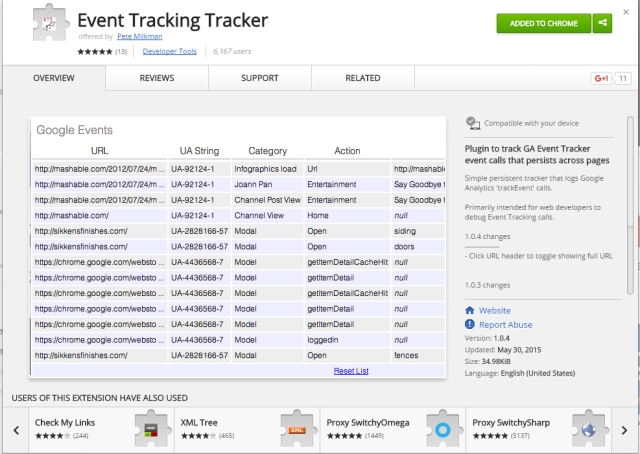
Task: Go to next related extensions arrow
Action: point(624,430)
